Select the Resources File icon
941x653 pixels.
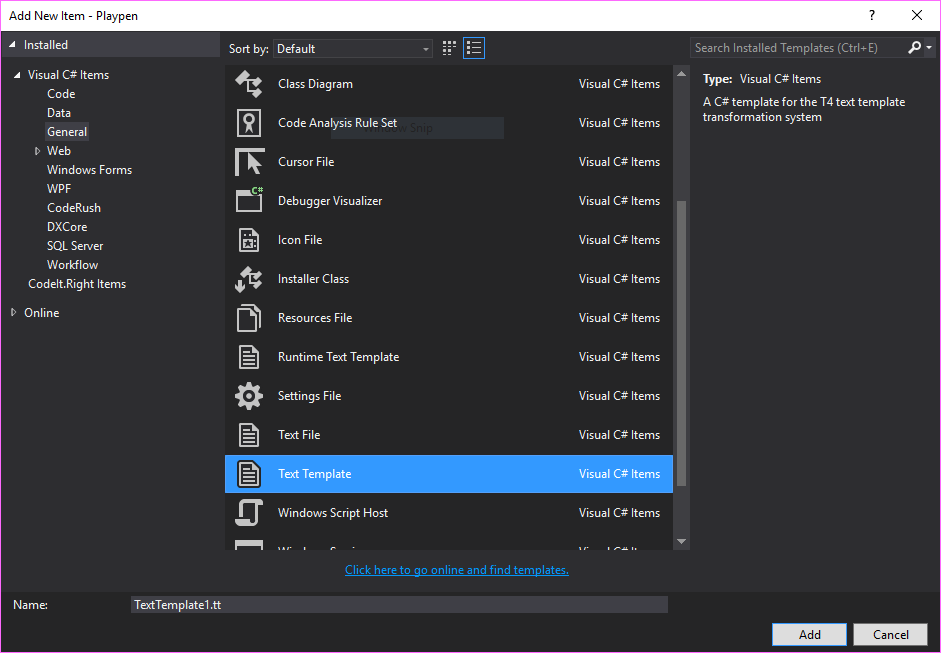click(248, 318)
